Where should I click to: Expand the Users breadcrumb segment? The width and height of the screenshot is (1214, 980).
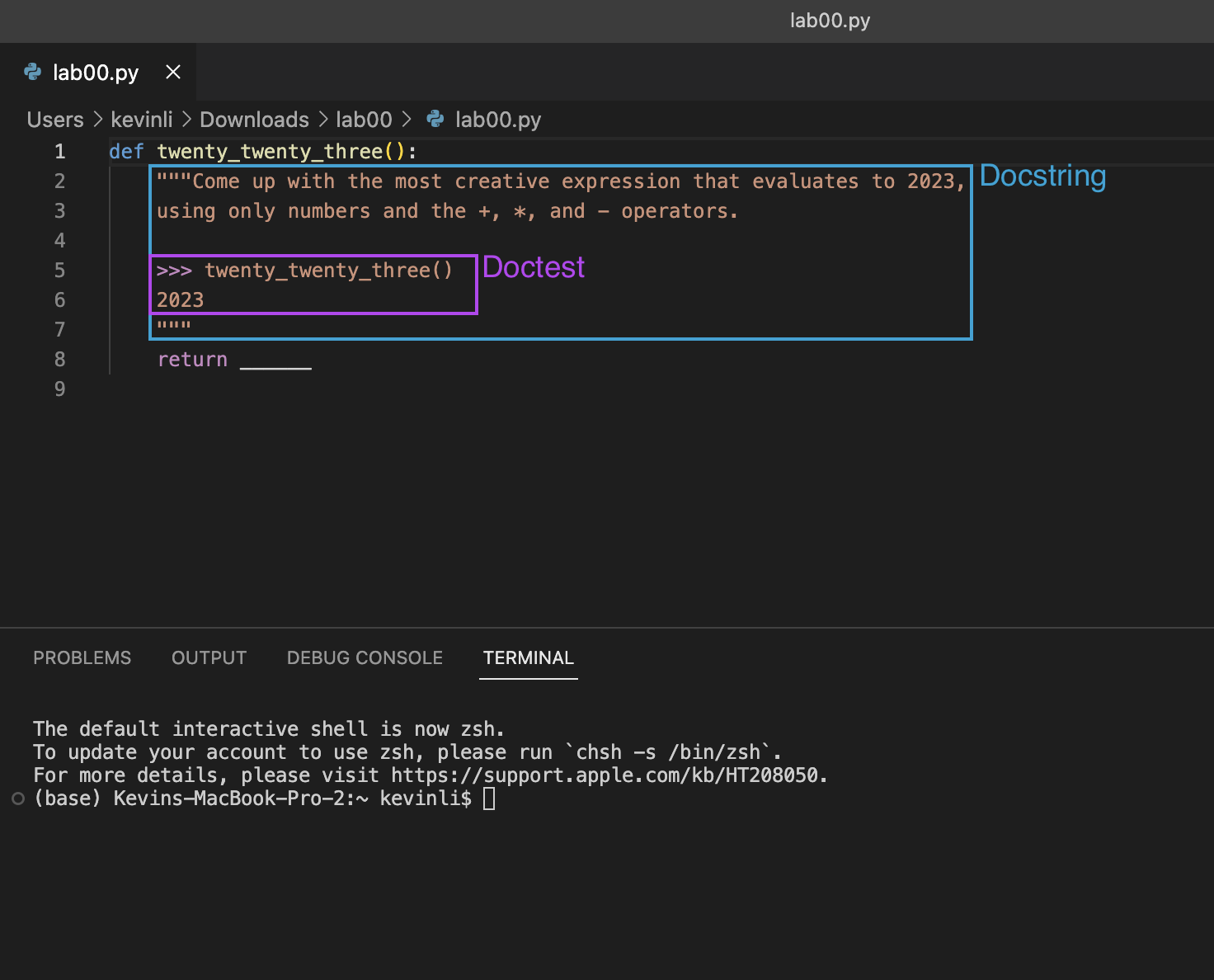[55, 120]
